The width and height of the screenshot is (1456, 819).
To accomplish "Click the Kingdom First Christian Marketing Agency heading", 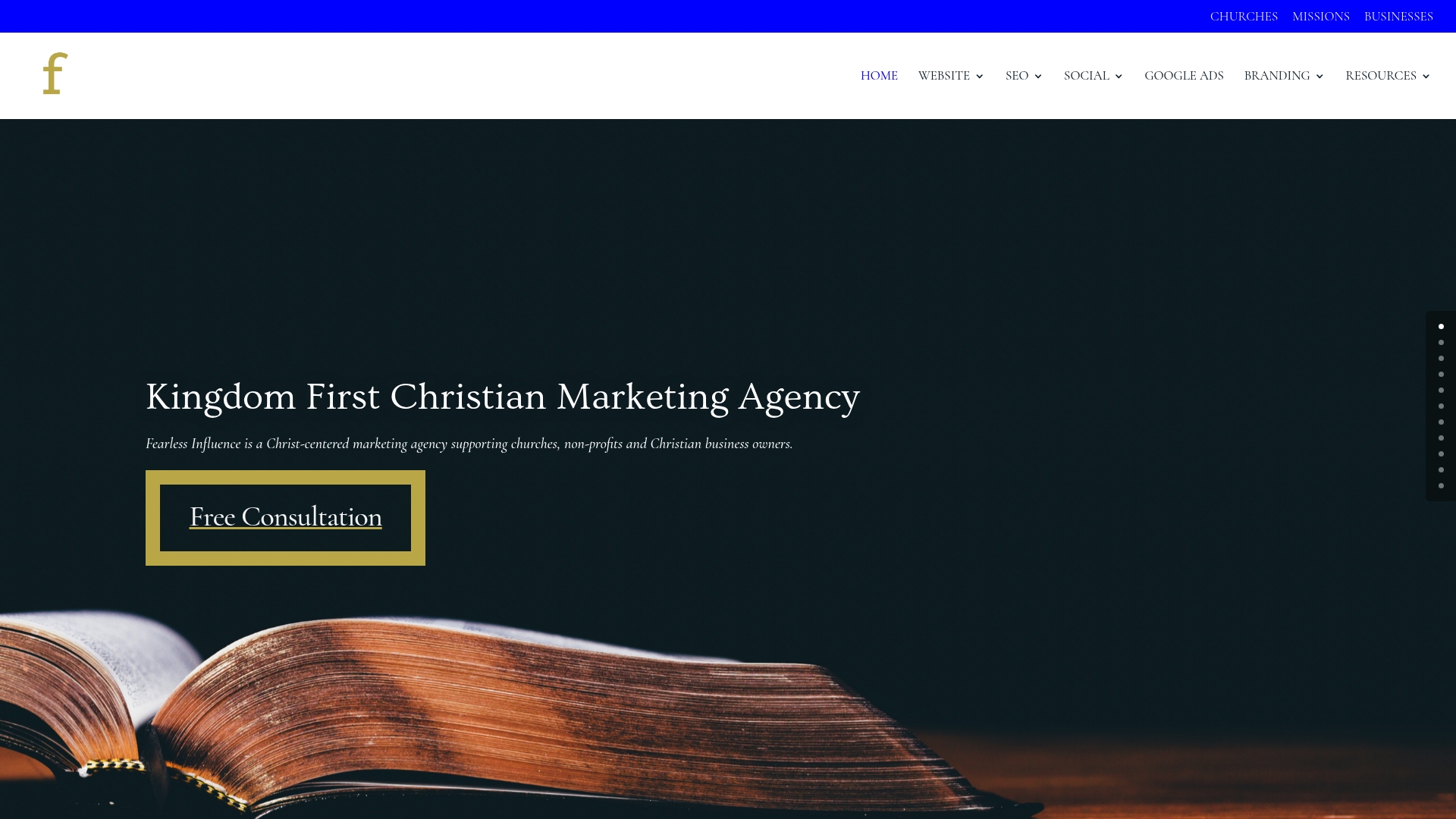I will [503, 397].
